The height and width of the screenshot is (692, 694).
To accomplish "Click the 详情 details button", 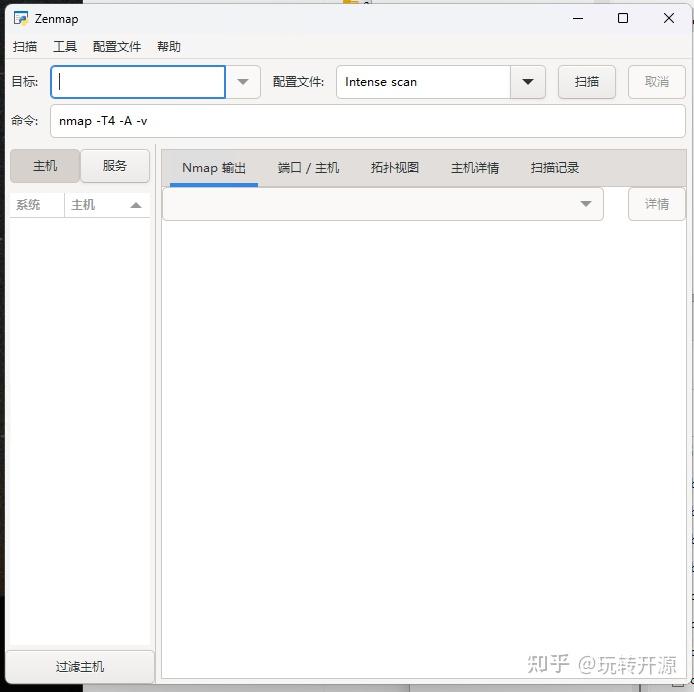I will coord(656,204).
